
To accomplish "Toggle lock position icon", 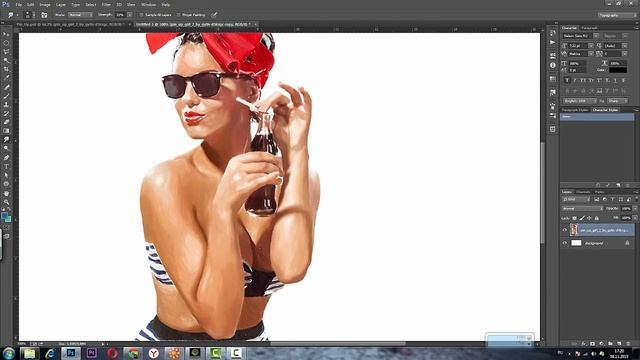I will click(589, 218).
